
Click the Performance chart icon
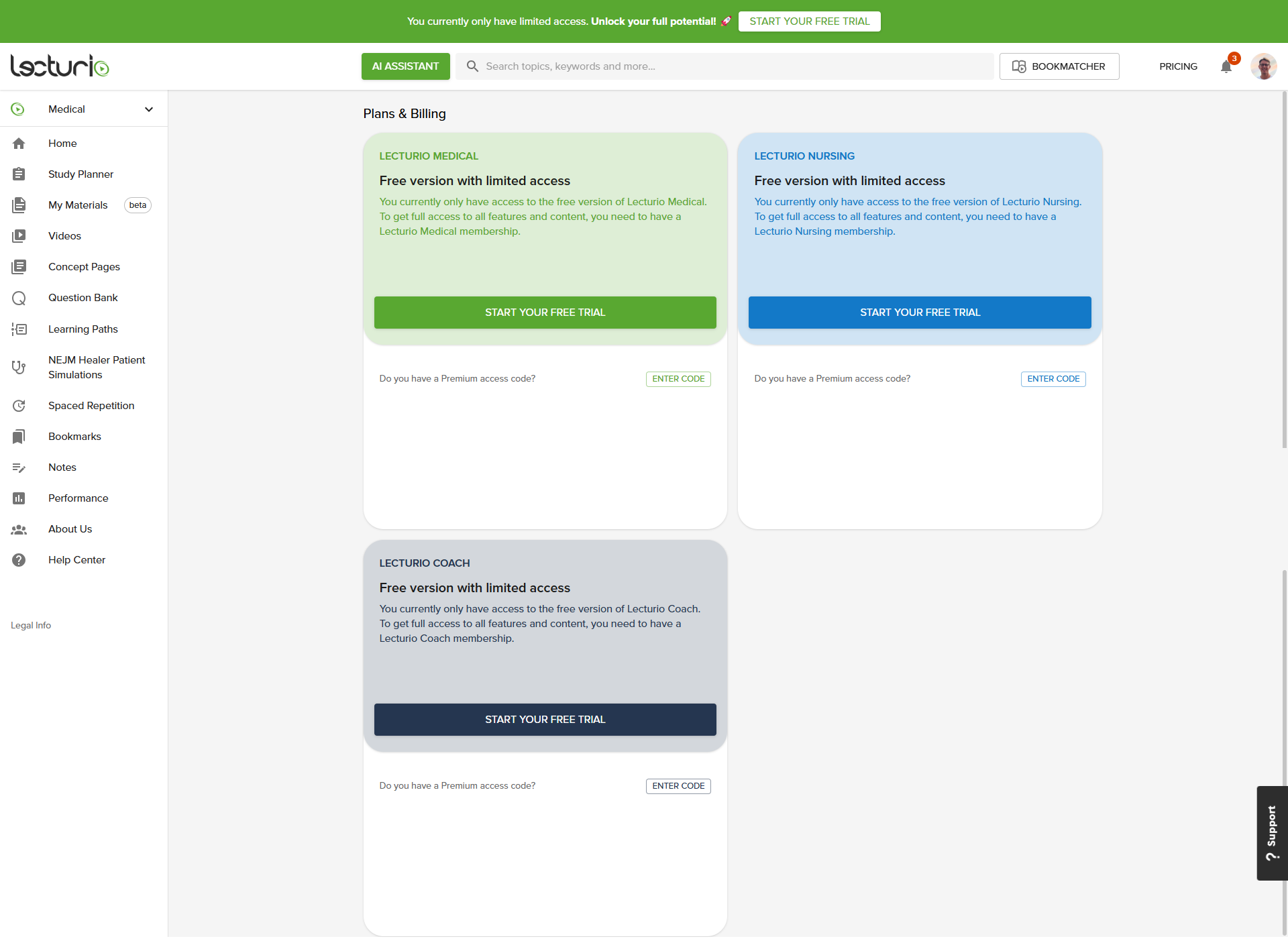coord(19,498)
